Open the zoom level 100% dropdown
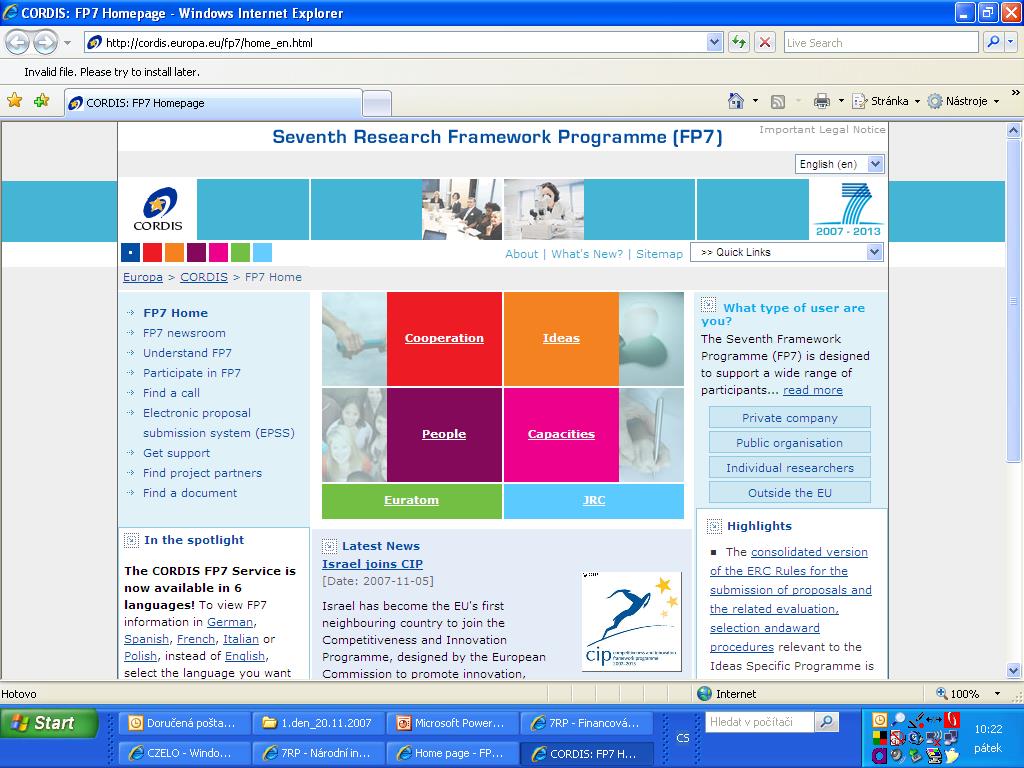1024x768 pixels. [997, 694]
